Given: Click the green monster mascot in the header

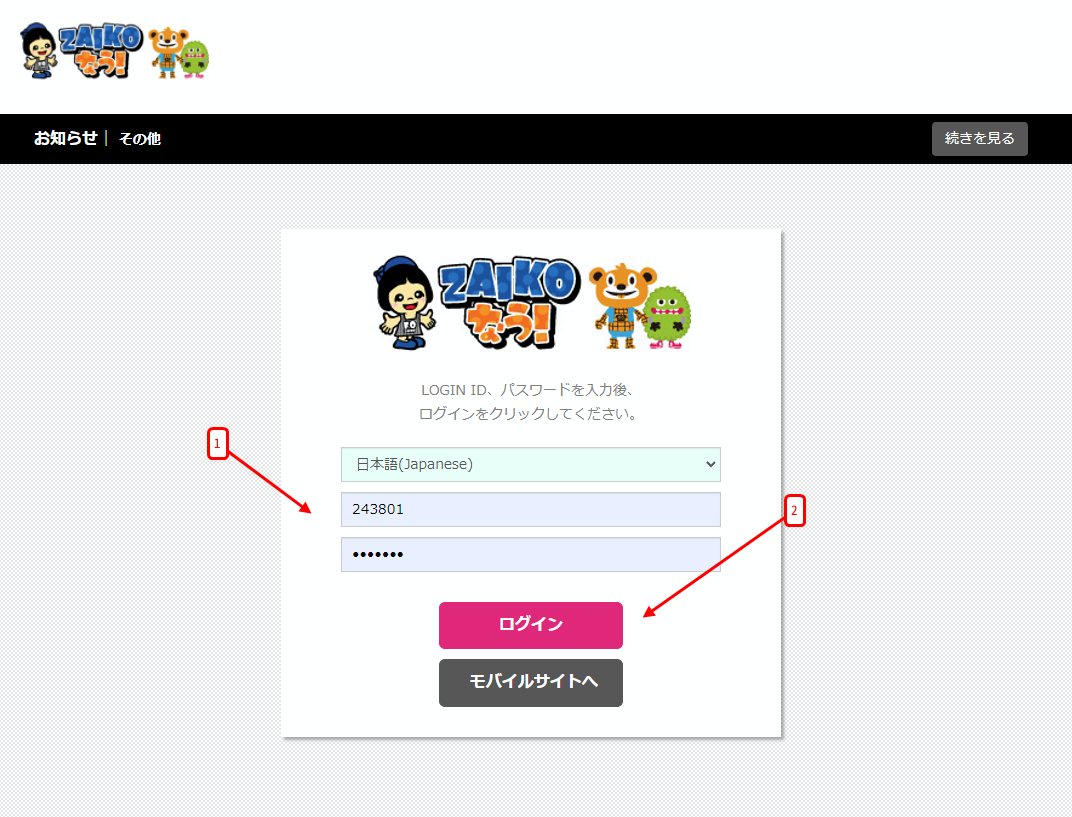Looking at the screenshot, I should click(x=196, y=59).
